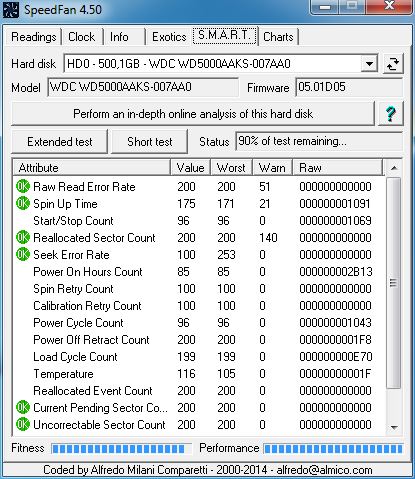Select the Spin Retry Count row
Screen dimensions: 415x479
tap(199, 288)
